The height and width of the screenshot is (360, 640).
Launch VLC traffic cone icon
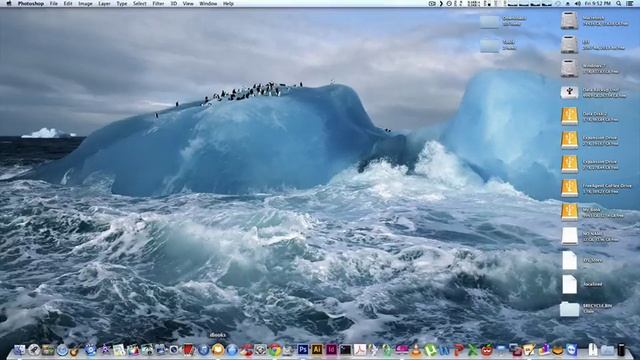(416, 350)
